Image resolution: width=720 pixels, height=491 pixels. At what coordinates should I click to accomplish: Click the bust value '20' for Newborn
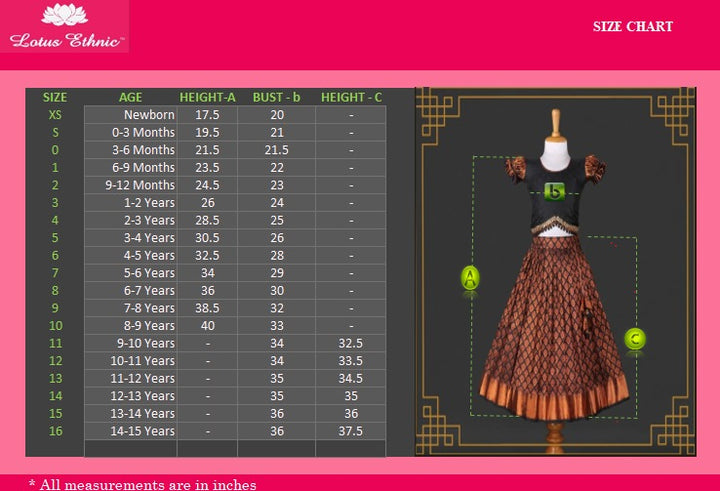[277, 115]
